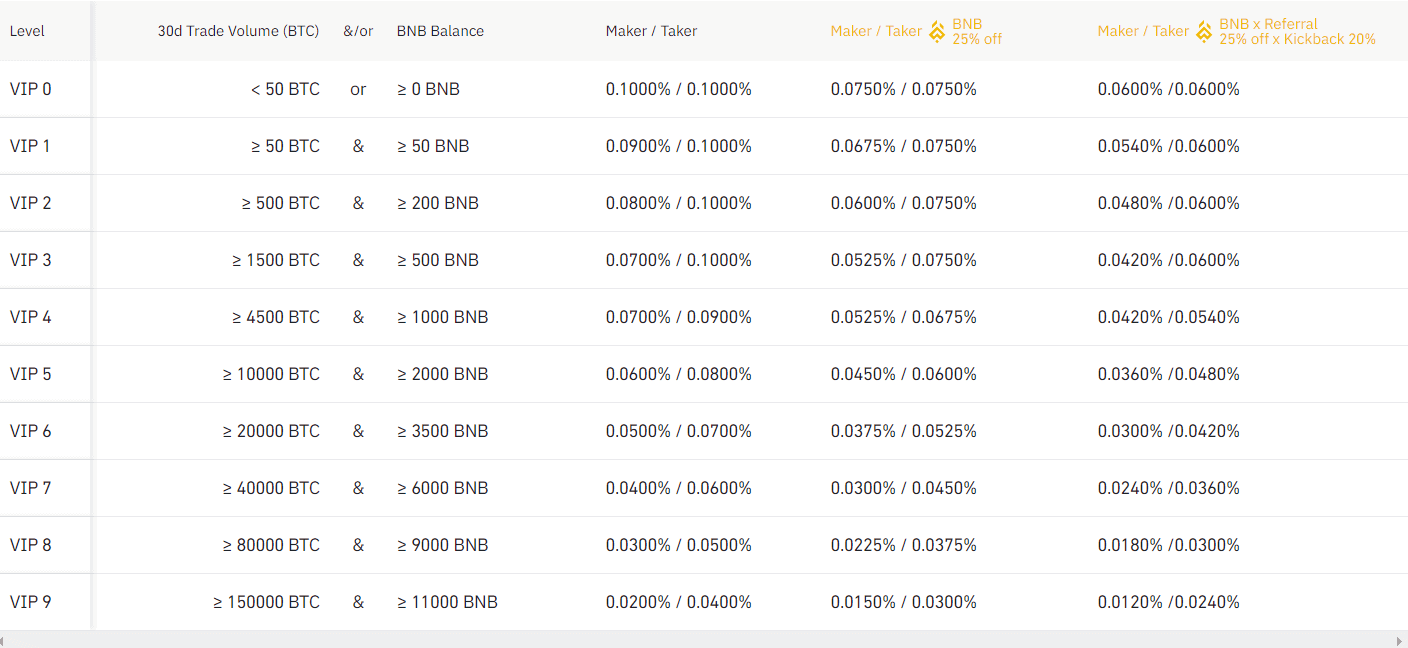
Task: Click VIP 7 referral fee '0.0240% /0.0360%'
Action: pyautogui.click(x=1169, y=488)
